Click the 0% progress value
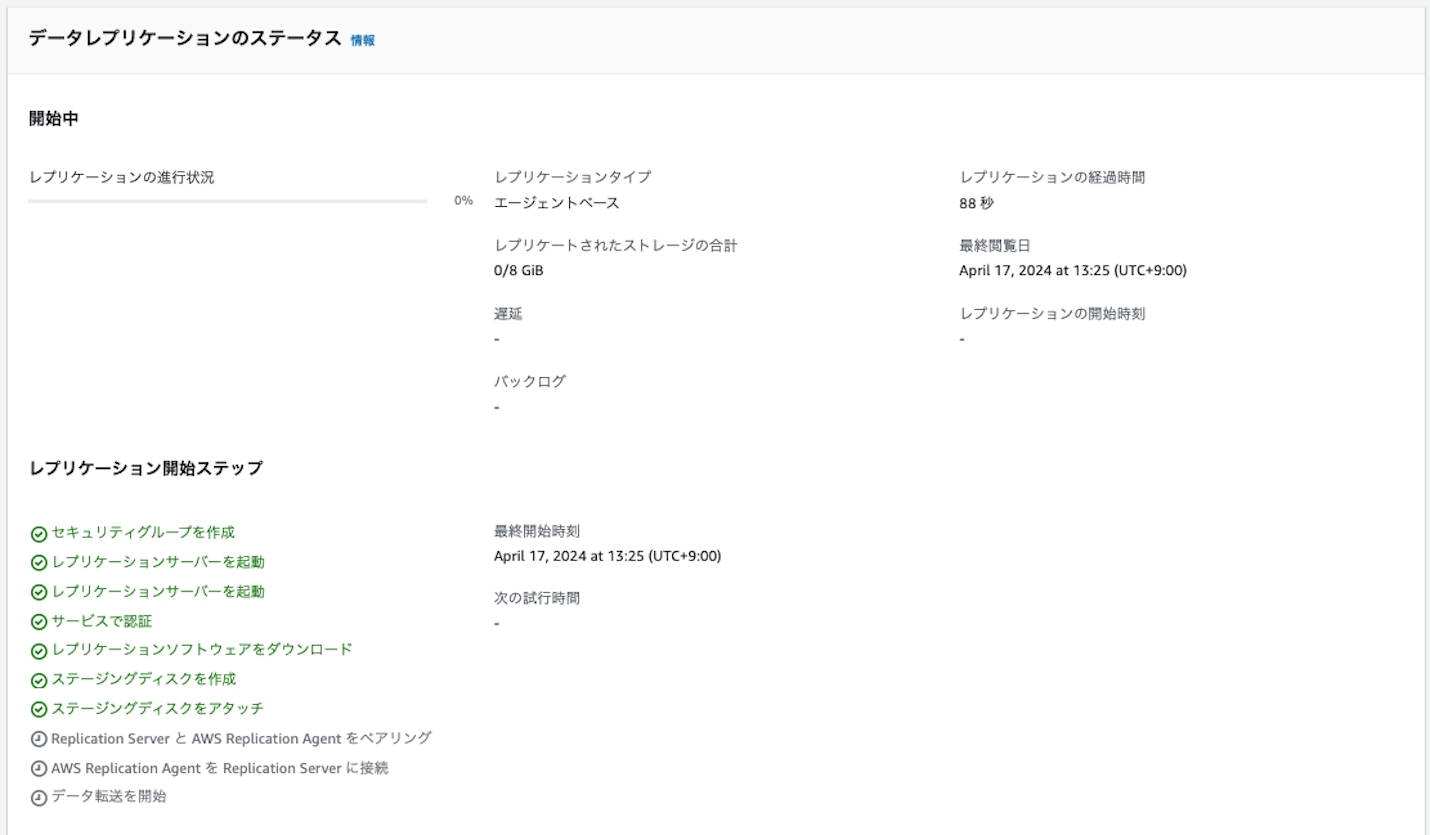The image size is (1430, 835). click(x=463, y=200)
